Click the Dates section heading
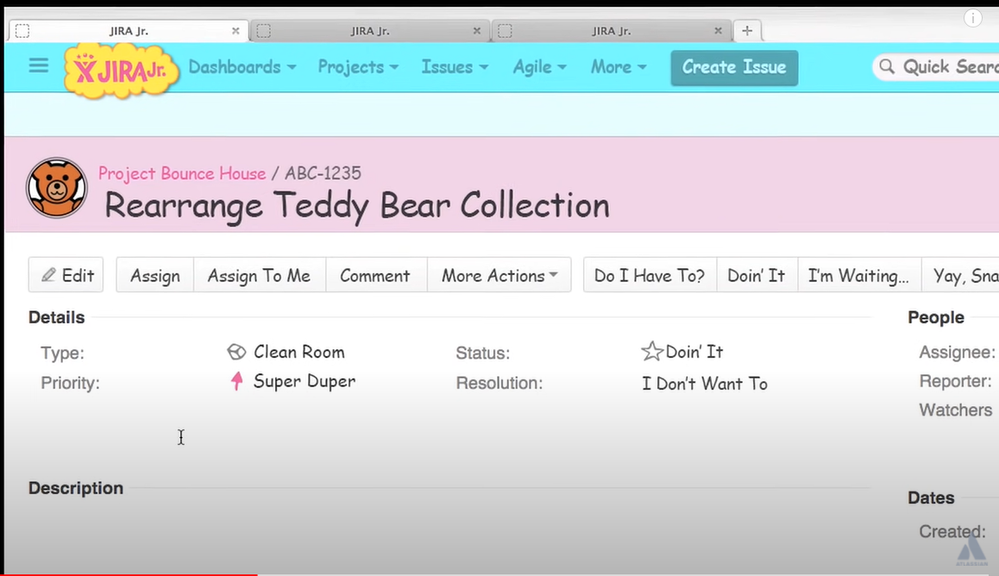 pos(931,498)
